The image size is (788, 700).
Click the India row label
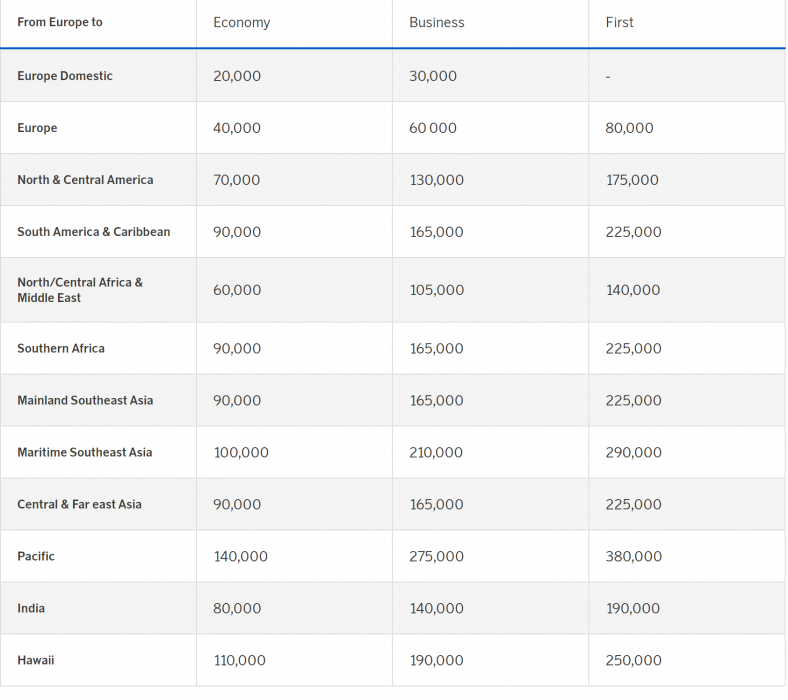pos(31,608)
